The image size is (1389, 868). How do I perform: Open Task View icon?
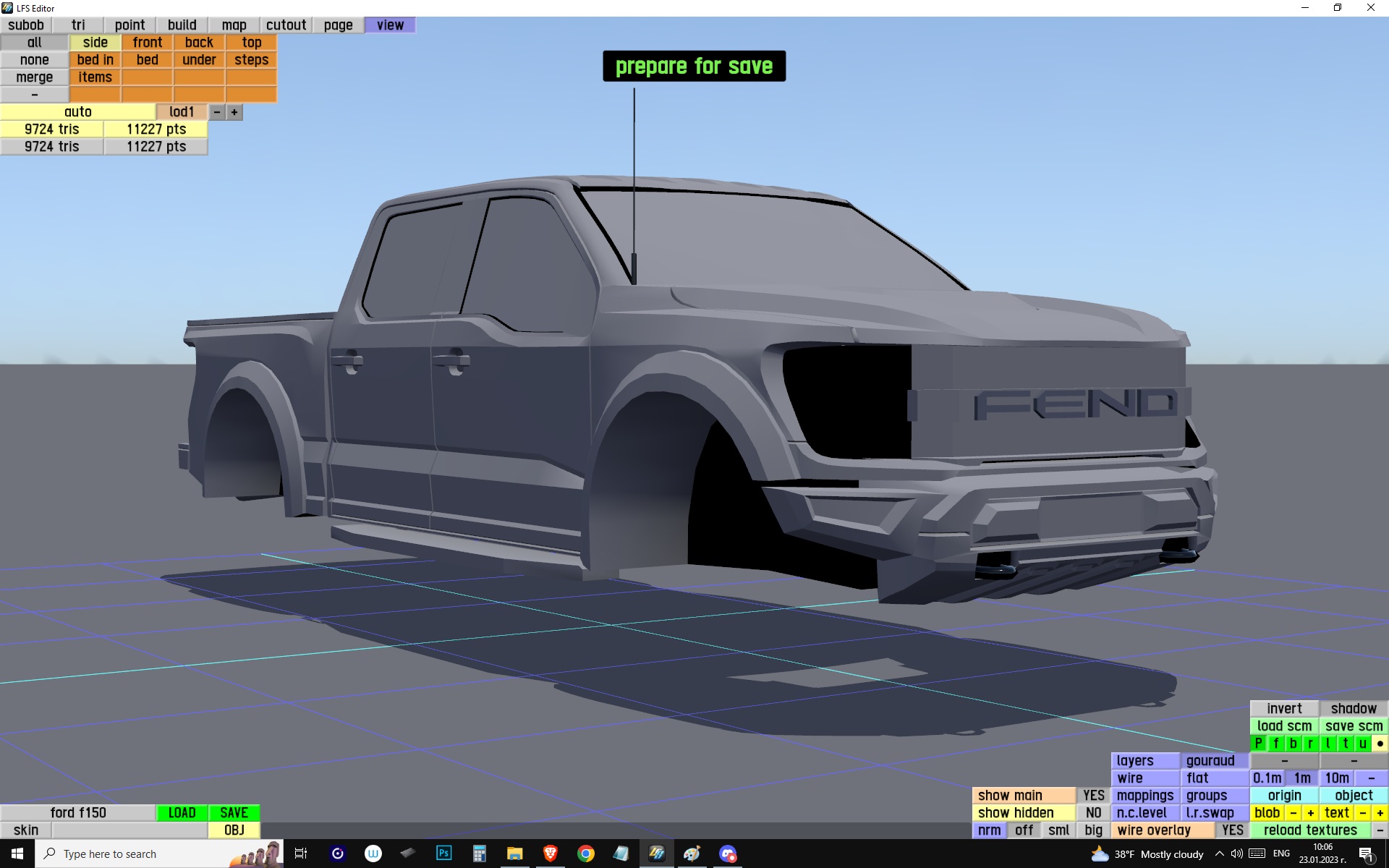pos(301,854)
